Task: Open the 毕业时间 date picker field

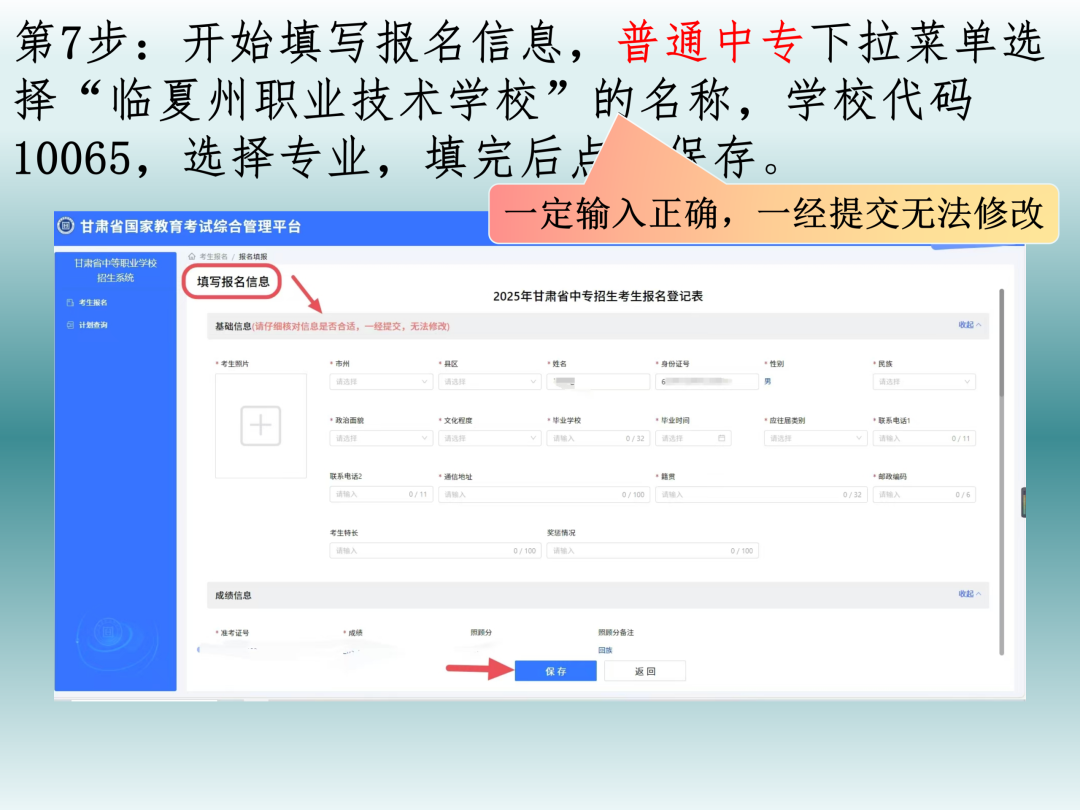Action: point(693,438)
